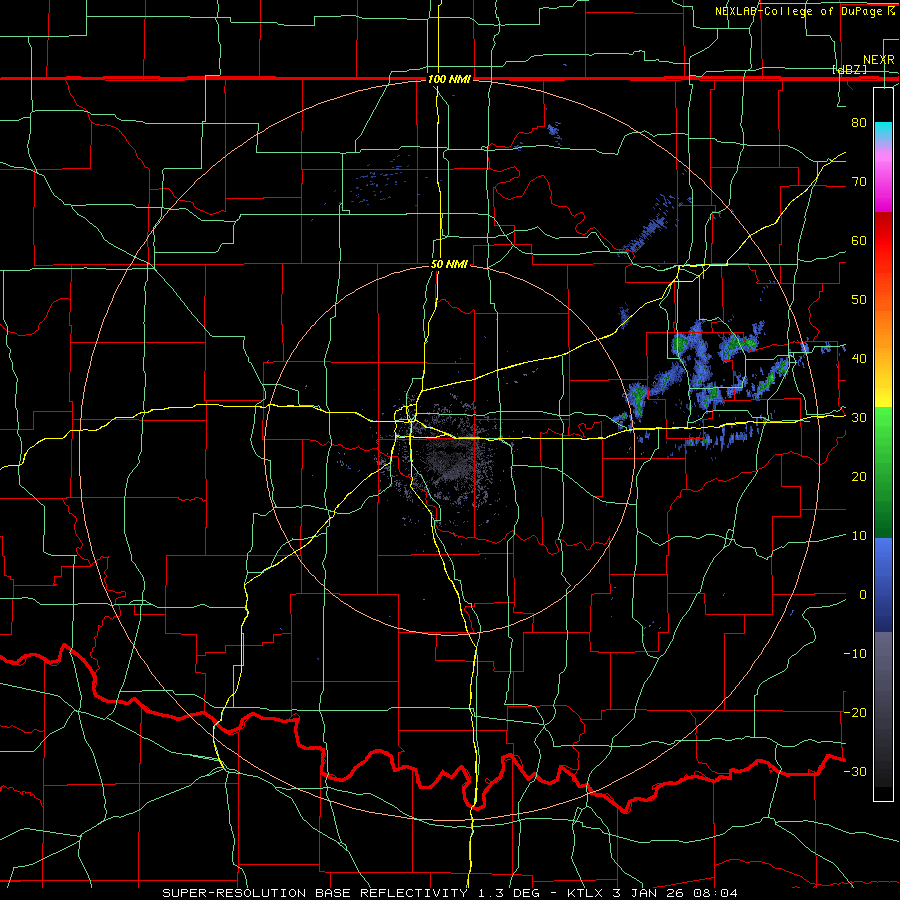Click the KTLX timestamp 3 JAN 26 08:04

pyautogui.click(x=652, y=893)
